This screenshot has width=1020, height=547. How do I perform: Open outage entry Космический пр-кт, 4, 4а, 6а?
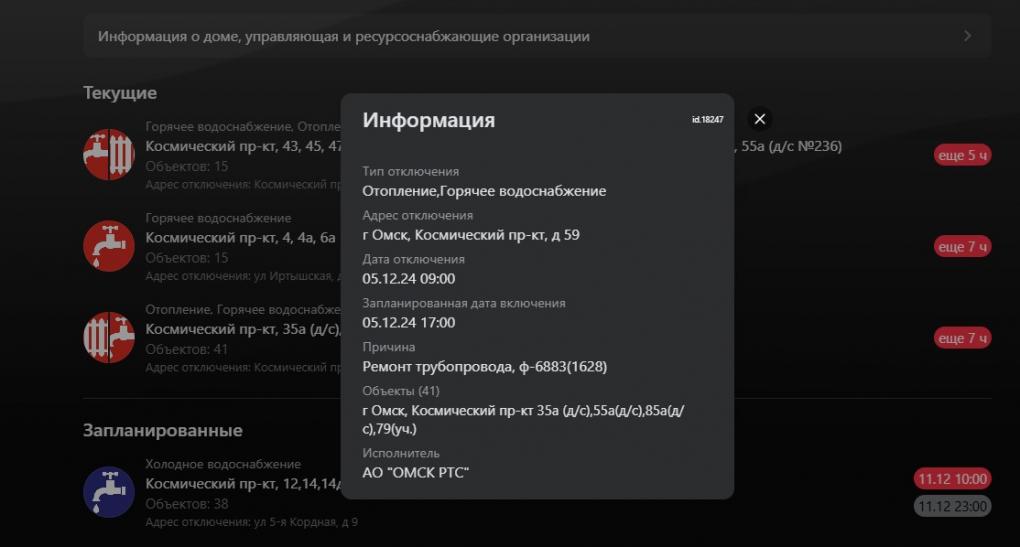coord(241,238)
